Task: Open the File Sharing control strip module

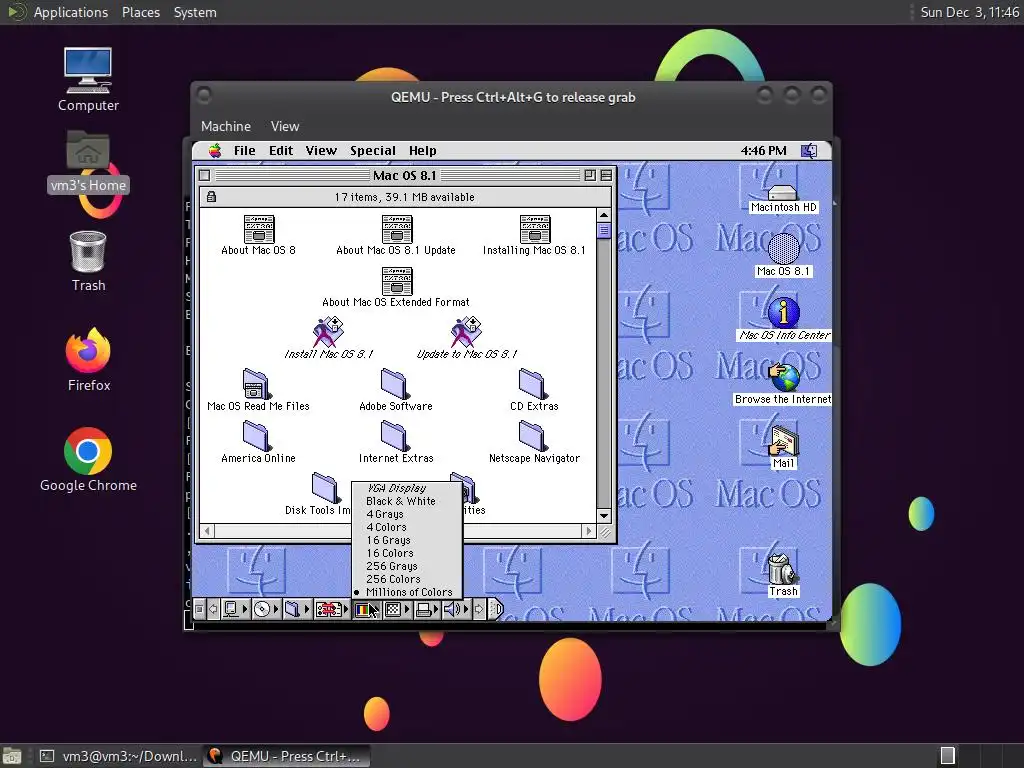Action: 297,609
